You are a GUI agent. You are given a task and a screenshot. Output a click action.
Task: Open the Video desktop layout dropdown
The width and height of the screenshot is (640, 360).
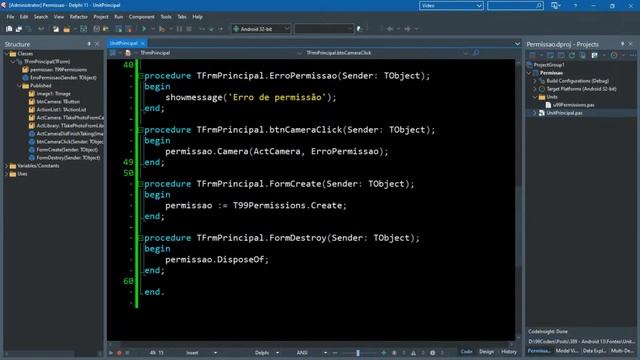(478, 6)
